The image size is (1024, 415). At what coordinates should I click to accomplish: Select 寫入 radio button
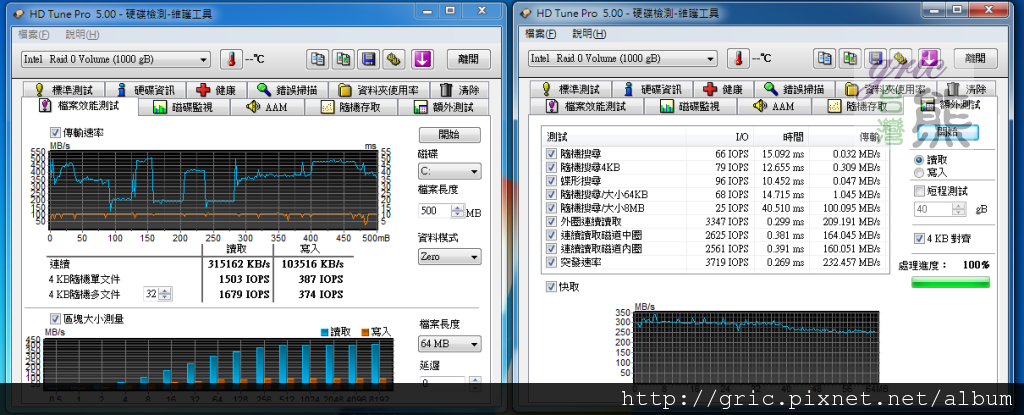pos(920,173)
